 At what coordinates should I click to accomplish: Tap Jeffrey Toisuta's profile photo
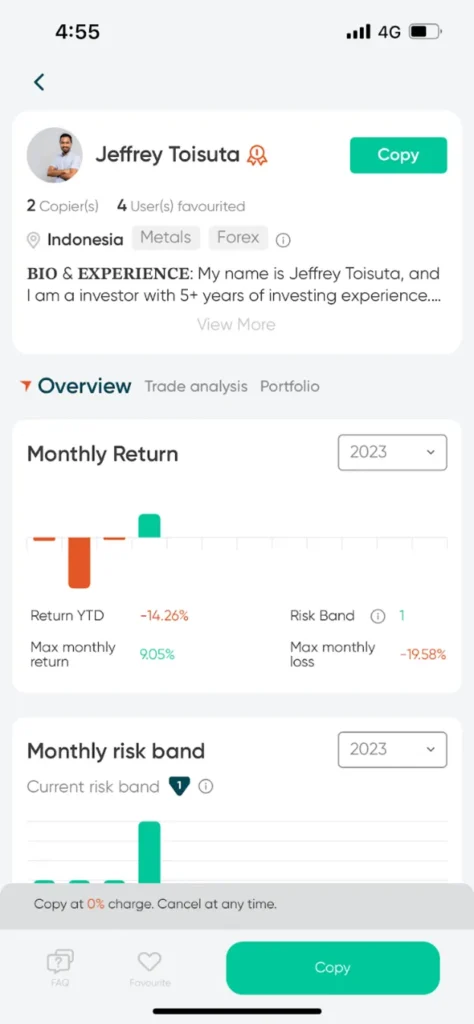(x=54, y=155)
